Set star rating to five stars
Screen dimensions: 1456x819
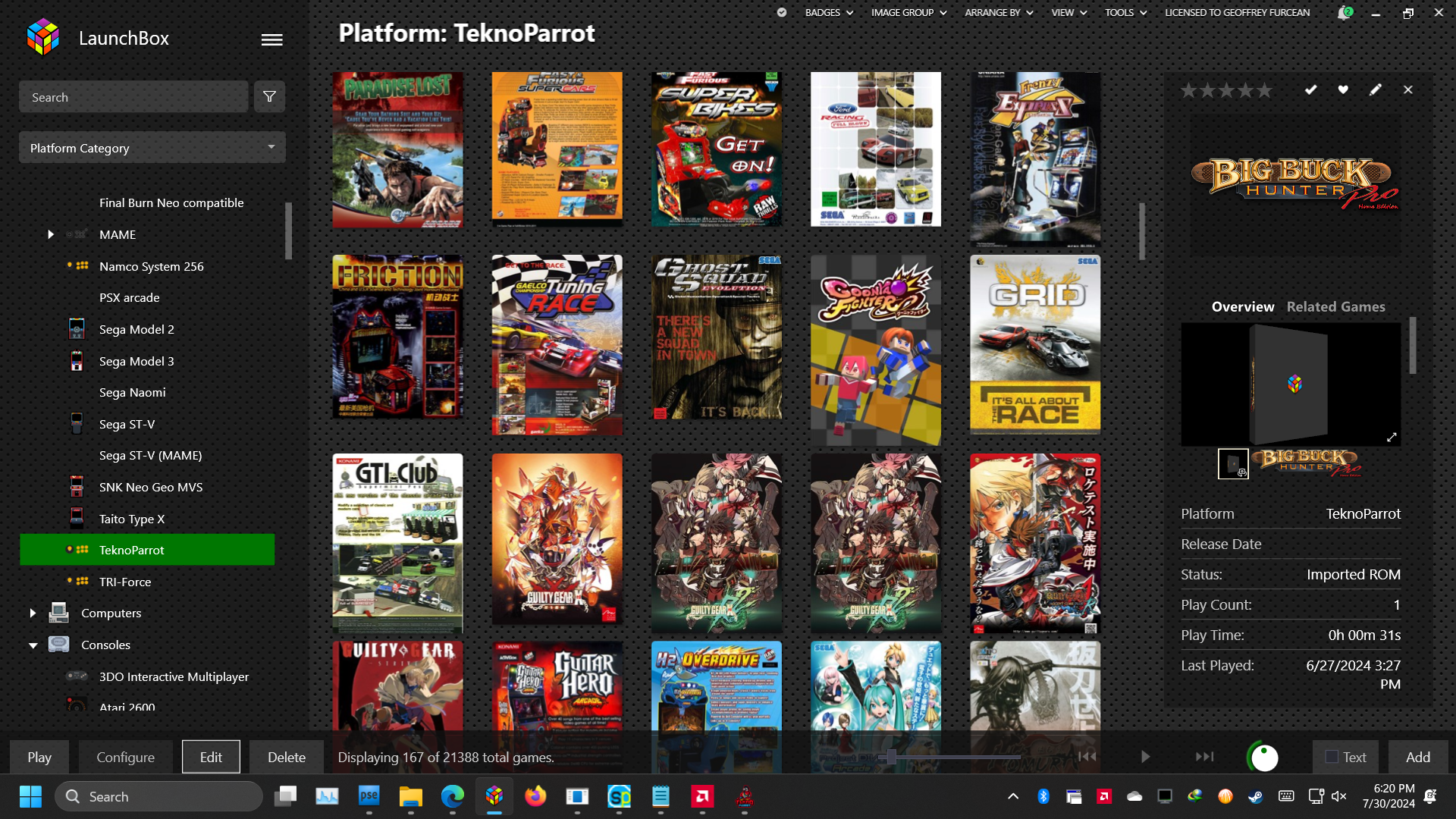1264,91
